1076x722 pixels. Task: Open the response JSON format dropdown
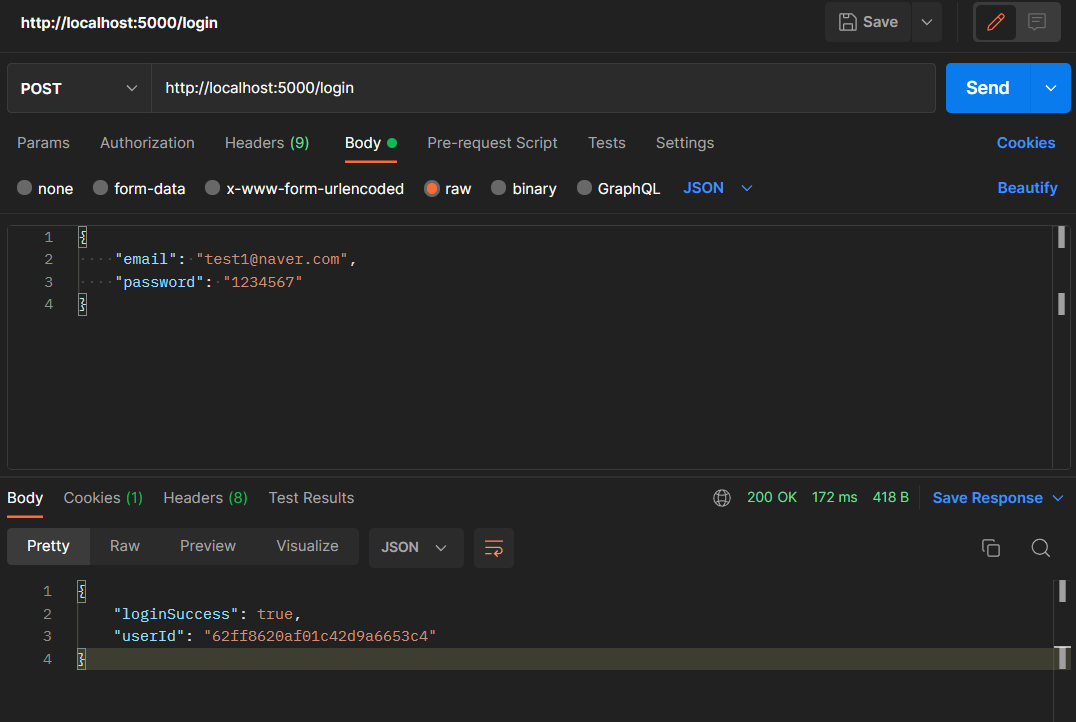click(x=416, y=548)
